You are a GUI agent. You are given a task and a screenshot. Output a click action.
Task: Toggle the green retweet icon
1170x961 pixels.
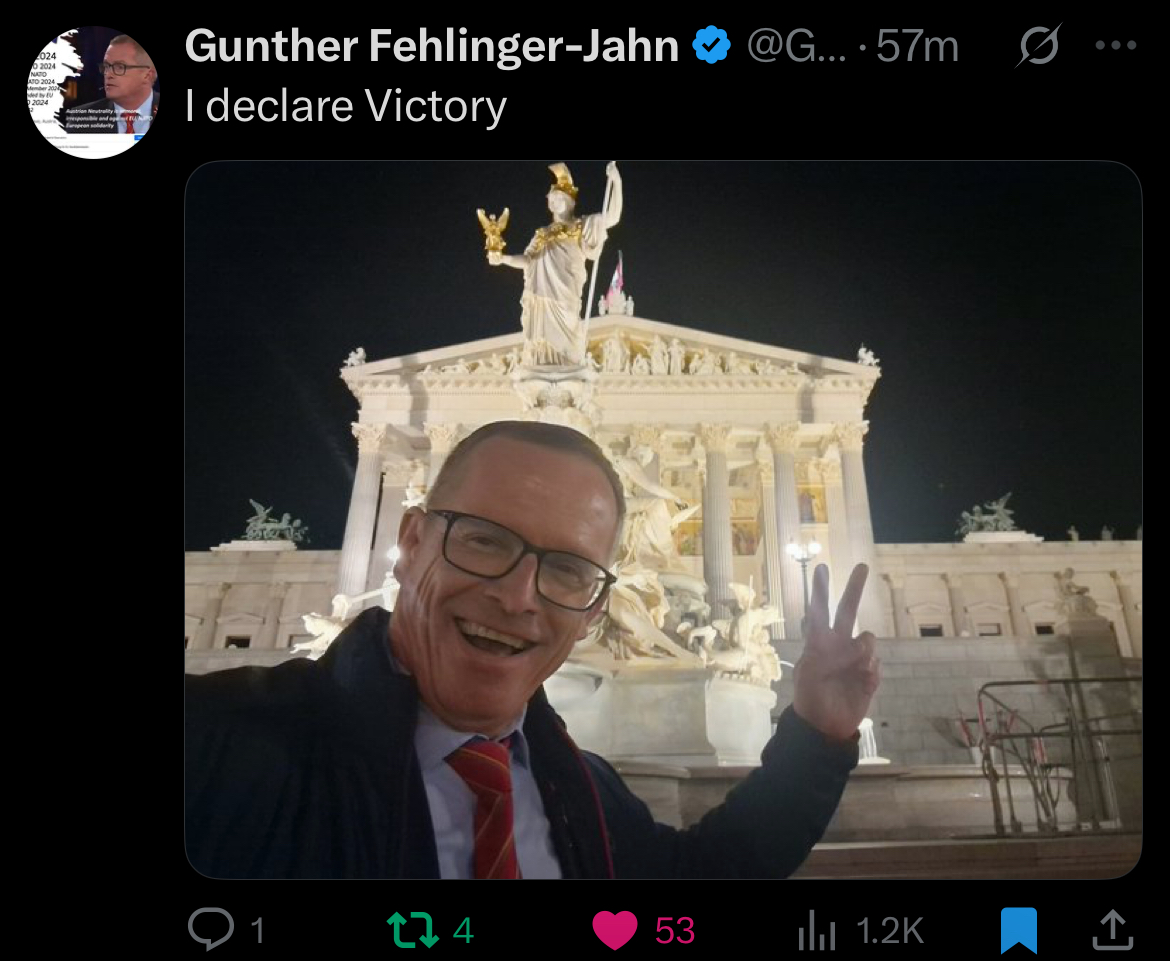click(413, 930)
